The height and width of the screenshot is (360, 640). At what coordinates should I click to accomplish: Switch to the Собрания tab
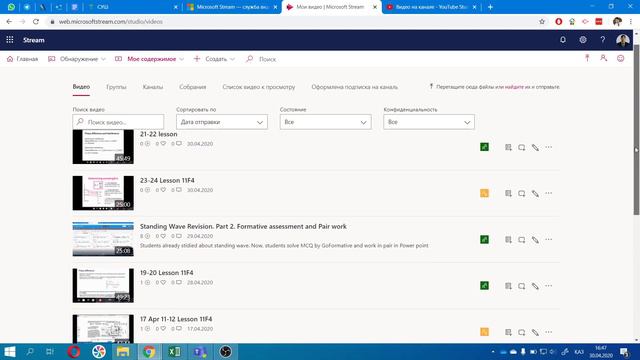[x=193, y=87]
